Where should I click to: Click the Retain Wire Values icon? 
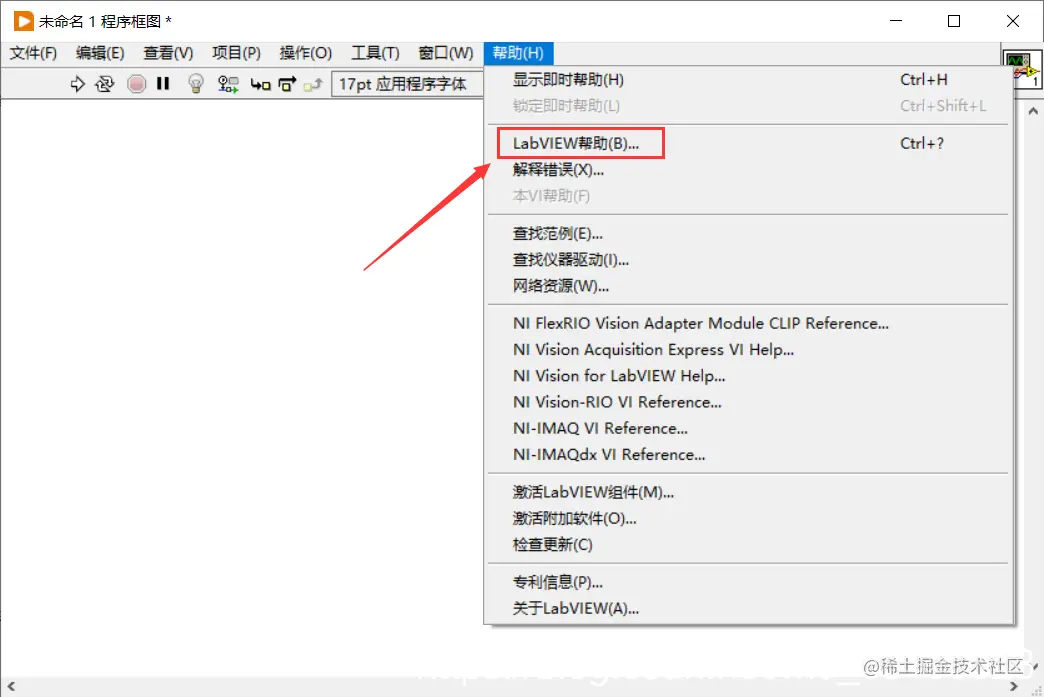[x=228, y=84]
